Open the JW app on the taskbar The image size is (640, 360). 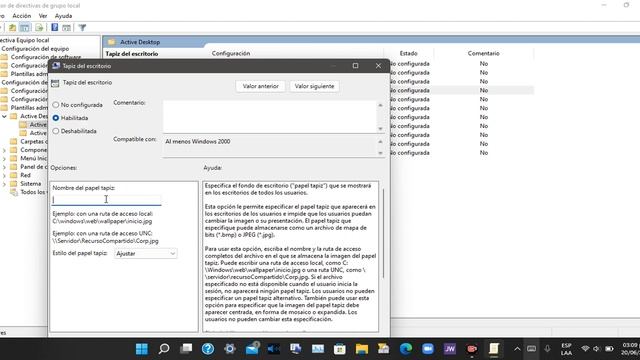point(450,349)
